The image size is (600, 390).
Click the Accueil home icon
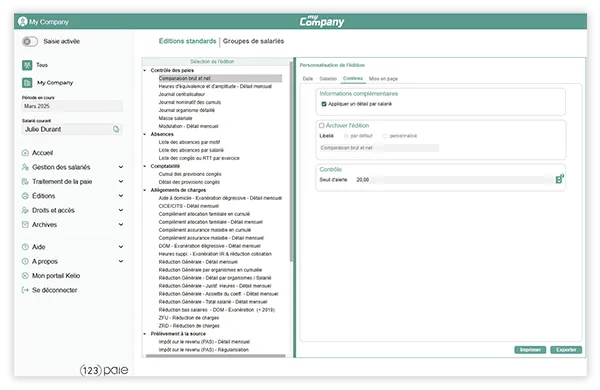(25, 153)
